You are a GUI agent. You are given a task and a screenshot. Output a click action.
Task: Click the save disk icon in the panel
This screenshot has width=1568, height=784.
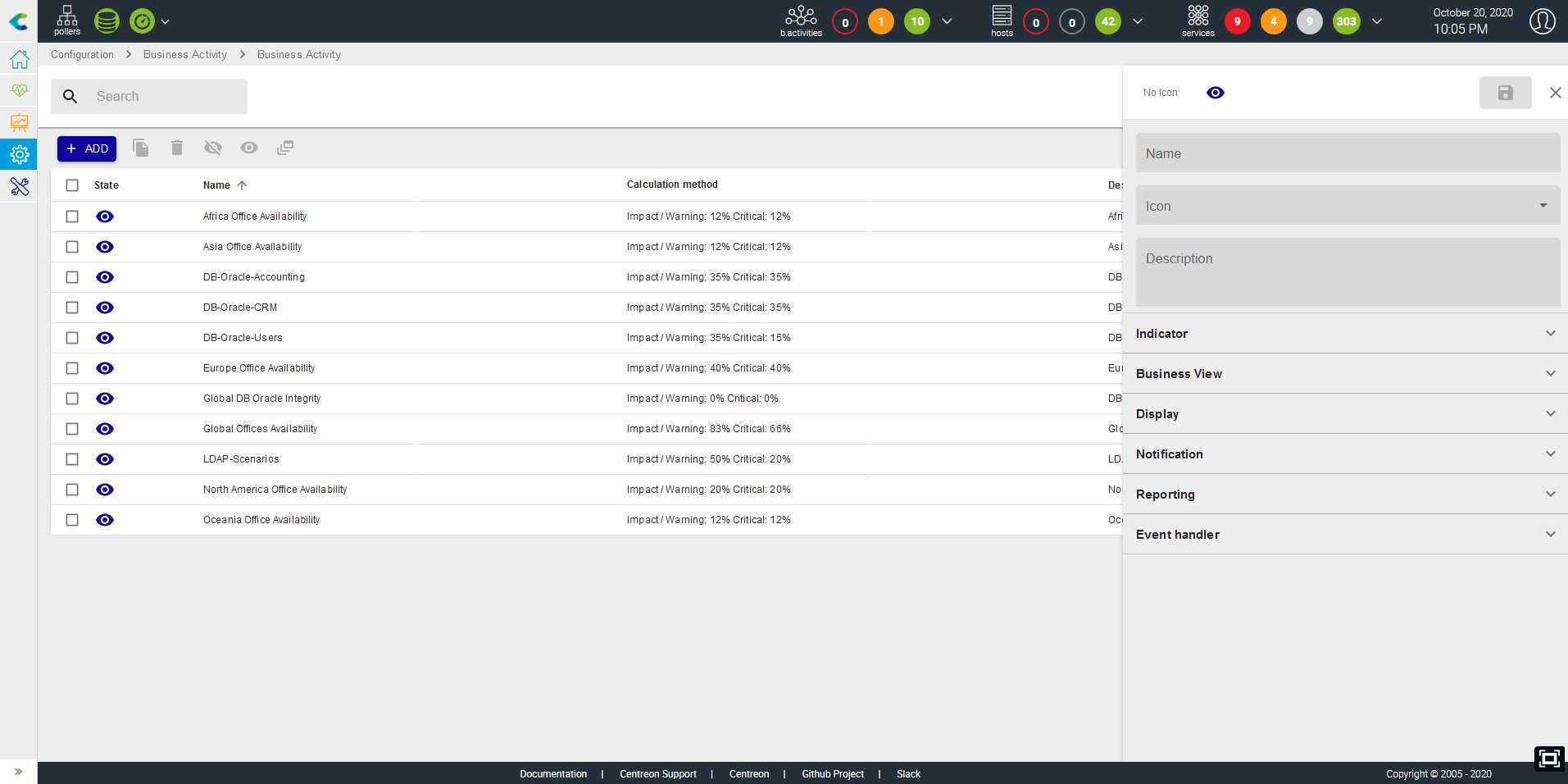(x=1505, y=93)
